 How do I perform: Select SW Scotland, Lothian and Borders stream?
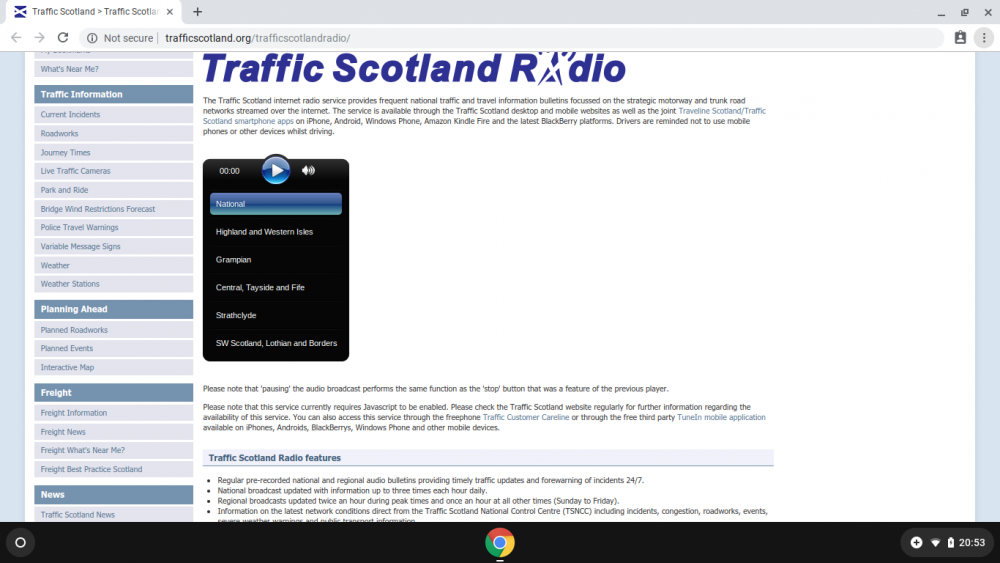[276, 343]
